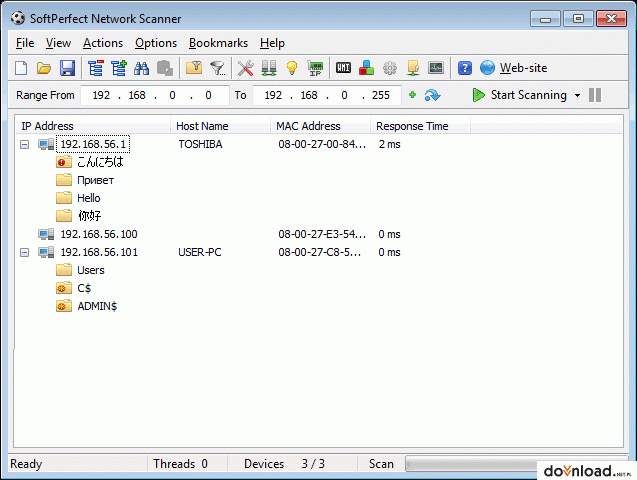Open the funnel filter options icon
Screen dimensions: 637x480
(218, 68)
